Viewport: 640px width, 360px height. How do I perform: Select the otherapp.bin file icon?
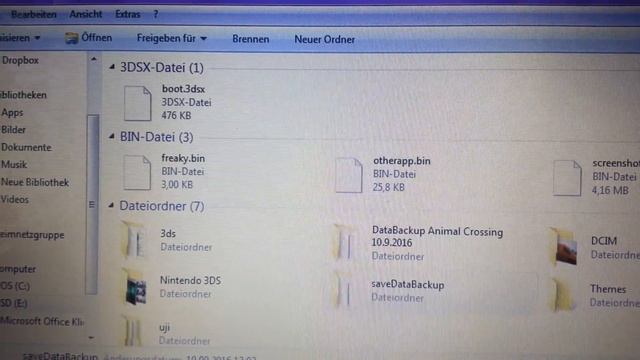(349, 175)
